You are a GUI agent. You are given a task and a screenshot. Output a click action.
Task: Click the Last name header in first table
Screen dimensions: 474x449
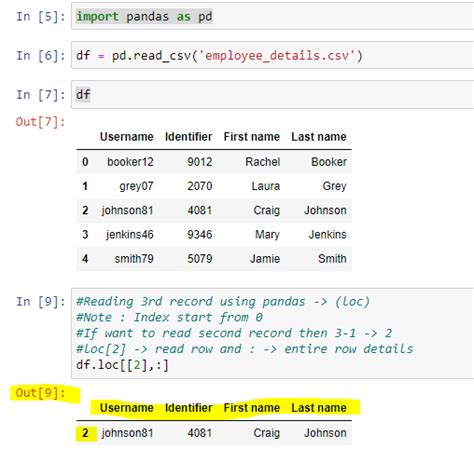(x=319, y=137)
